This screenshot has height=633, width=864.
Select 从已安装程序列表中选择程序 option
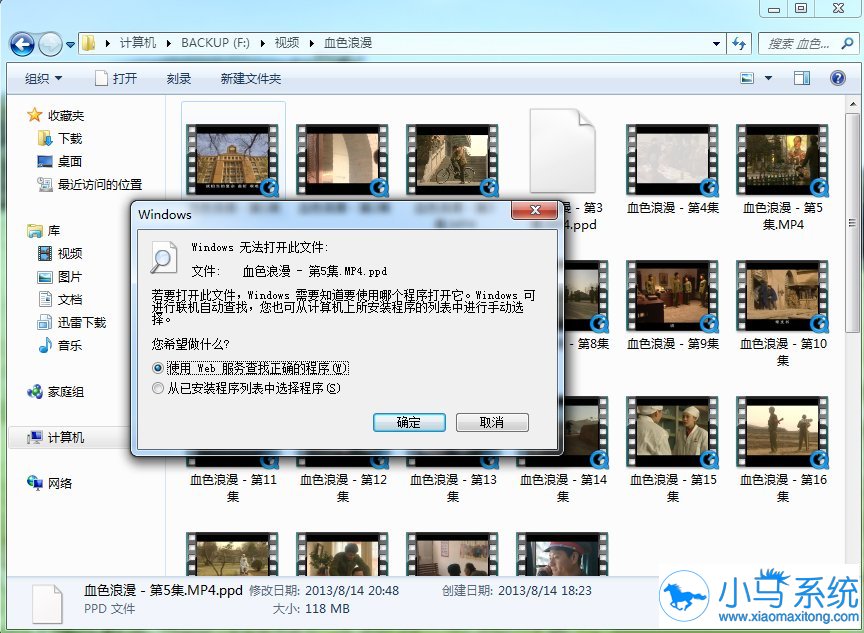pyautogui.click(x=246, y=388)
